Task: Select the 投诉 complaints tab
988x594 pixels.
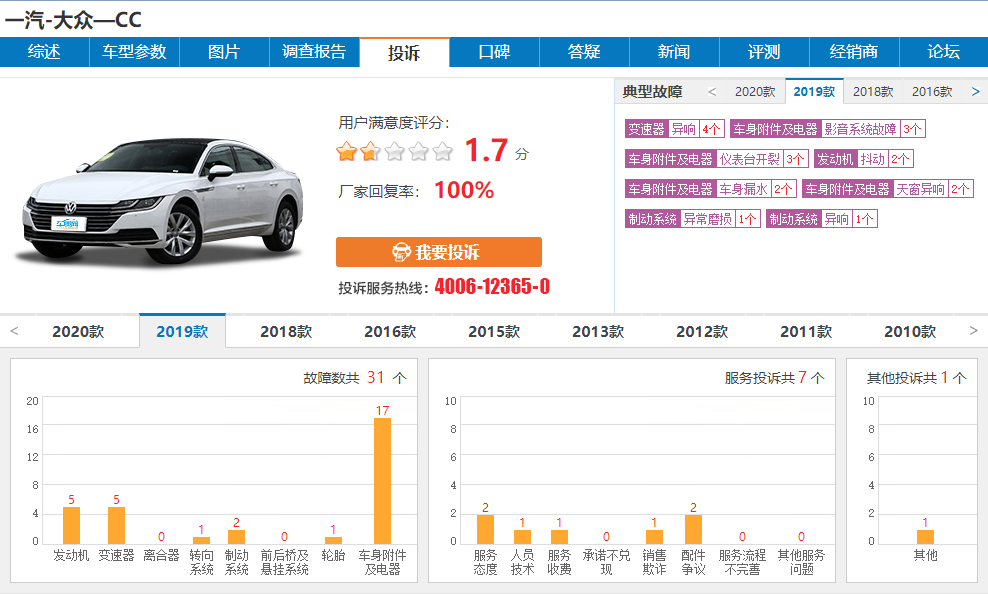Action: (x=404, y=52)
